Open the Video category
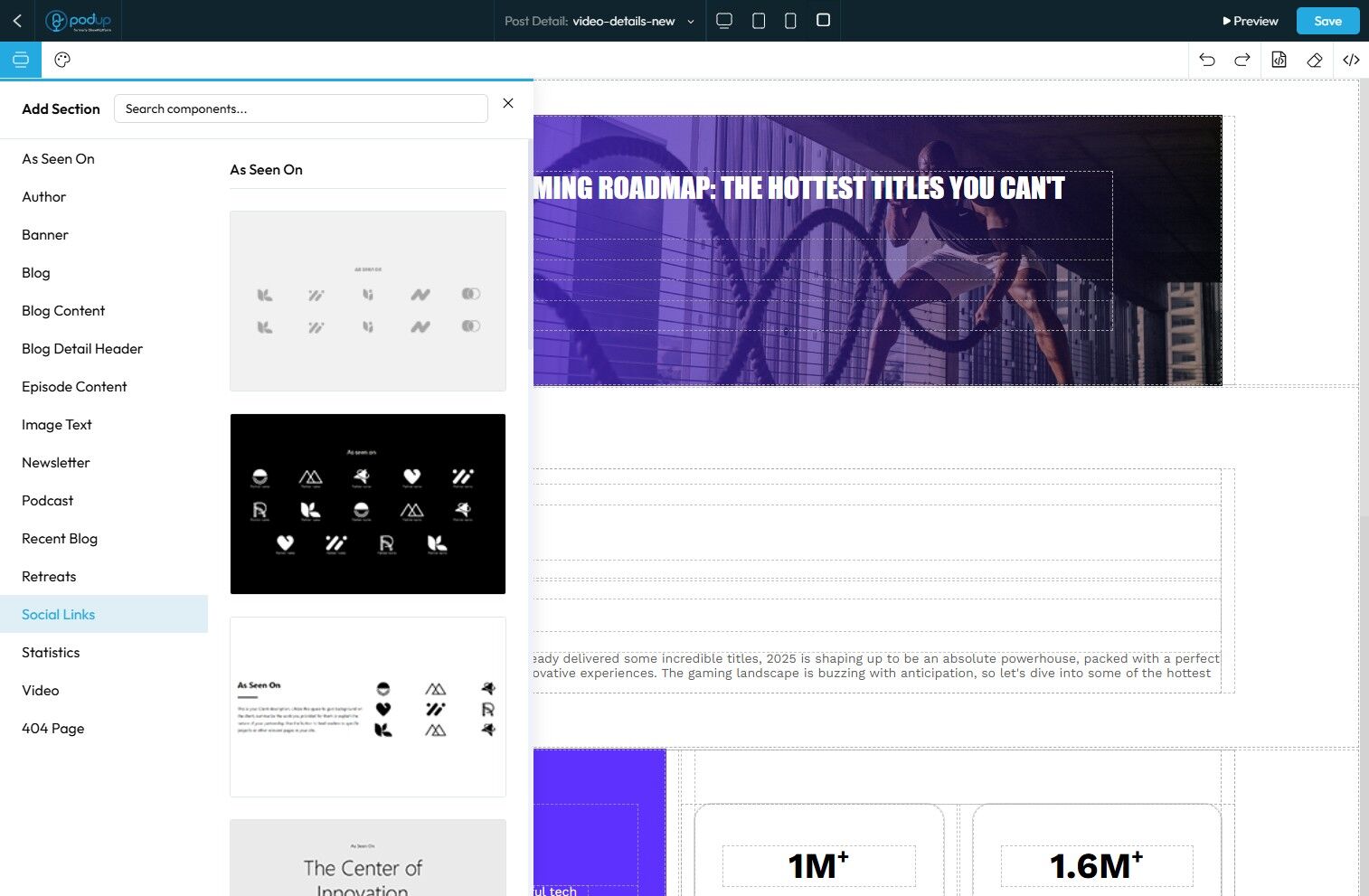Screen dimensions: 1369x896 point(104,691)
